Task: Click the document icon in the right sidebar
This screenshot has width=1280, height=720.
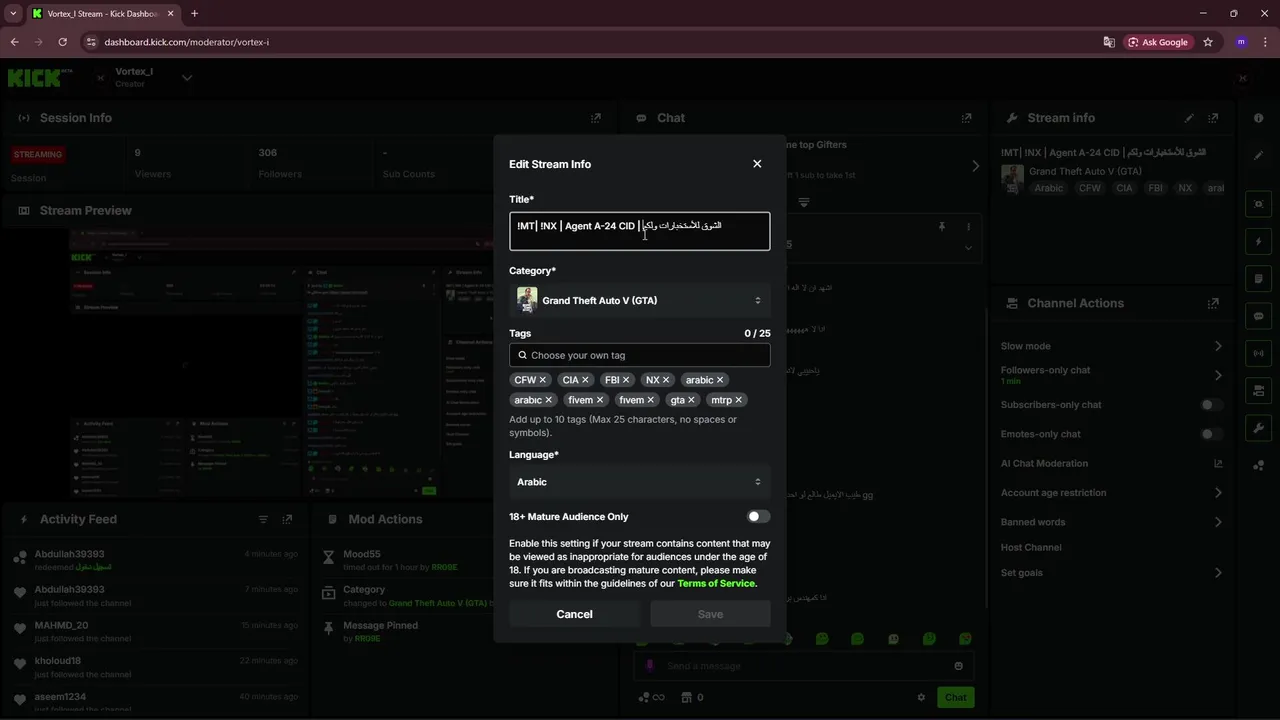Action: click(1258, 279)
